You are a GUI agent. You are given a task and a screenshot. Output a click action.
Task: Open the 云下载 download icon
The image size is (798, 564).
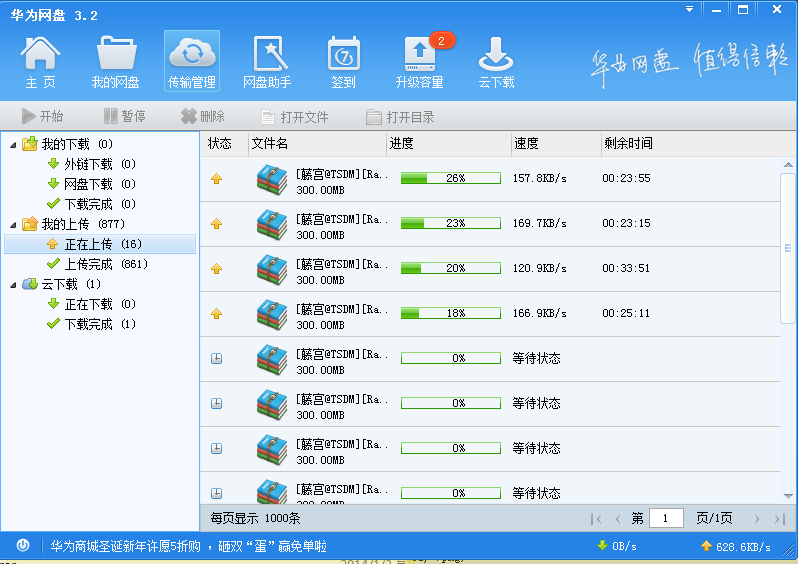[x=496, y=62]
